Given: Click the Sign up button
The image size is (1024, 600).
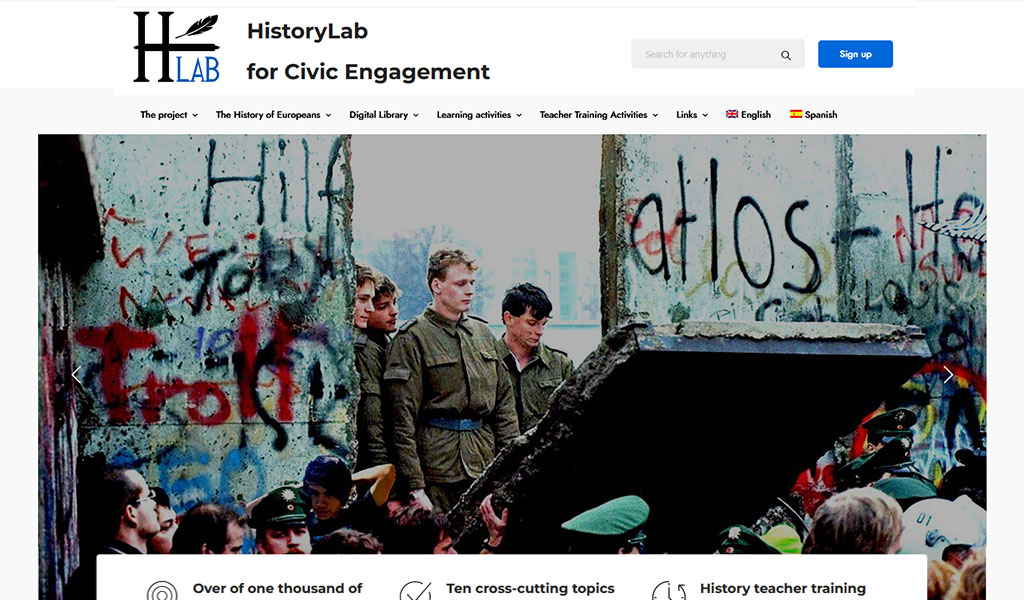Looking at the screenshot, I should [x=855, y=54].
